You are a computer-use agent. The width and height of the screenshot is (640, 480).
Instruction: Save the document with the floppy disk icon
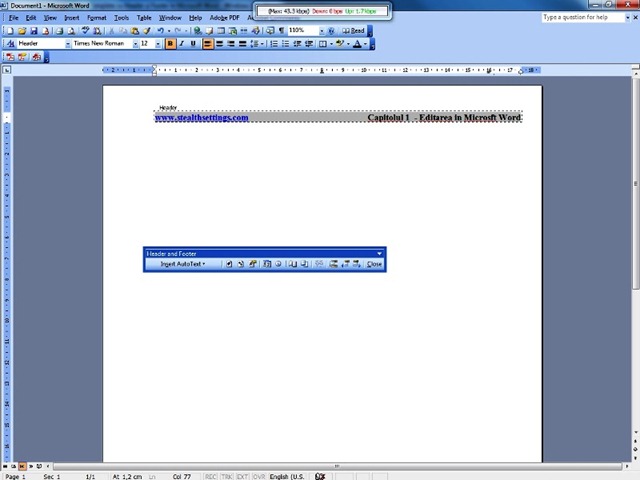pos(33,31)
